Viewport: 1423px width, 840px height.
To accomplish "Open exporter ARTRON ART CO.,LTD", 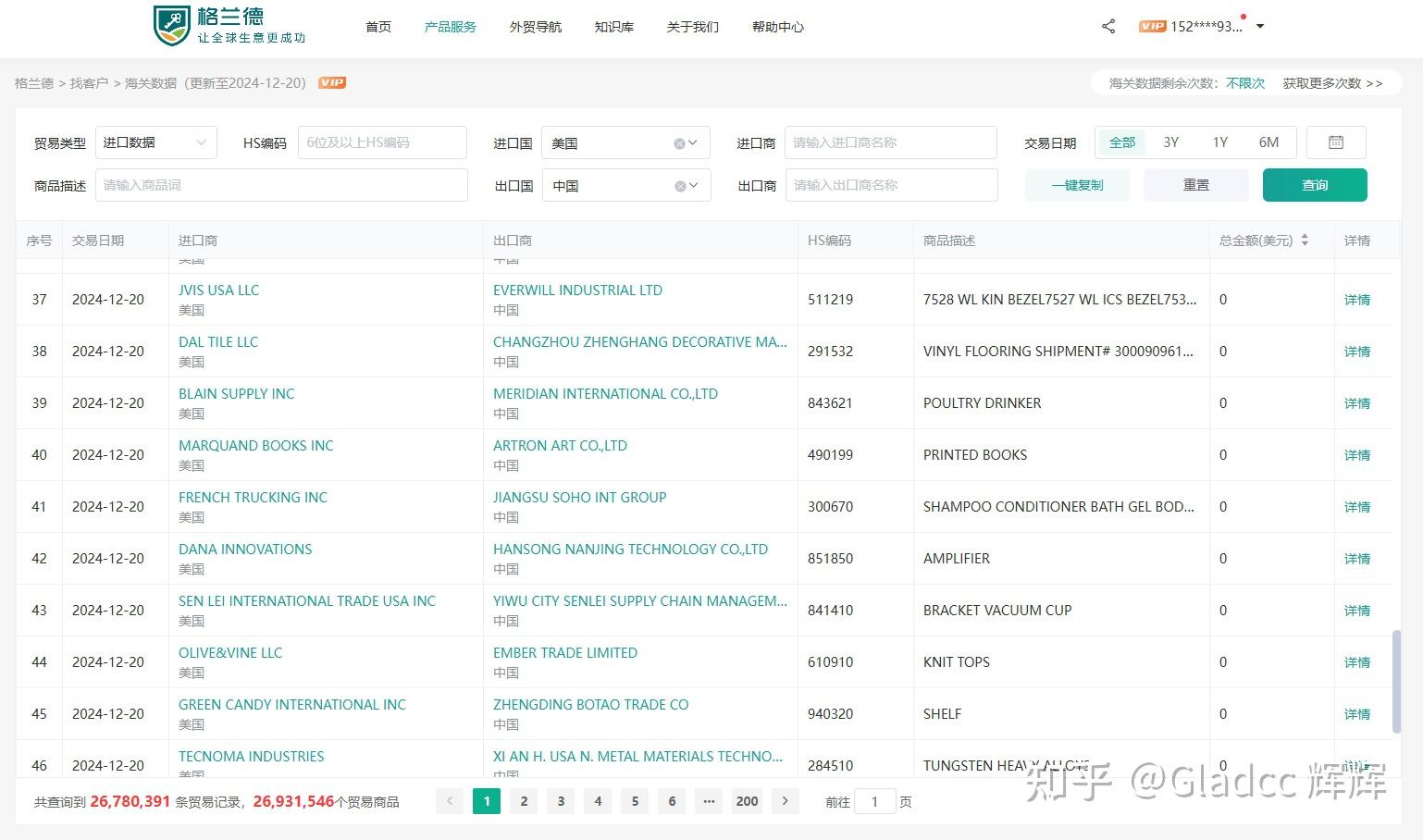I will 560,446.
